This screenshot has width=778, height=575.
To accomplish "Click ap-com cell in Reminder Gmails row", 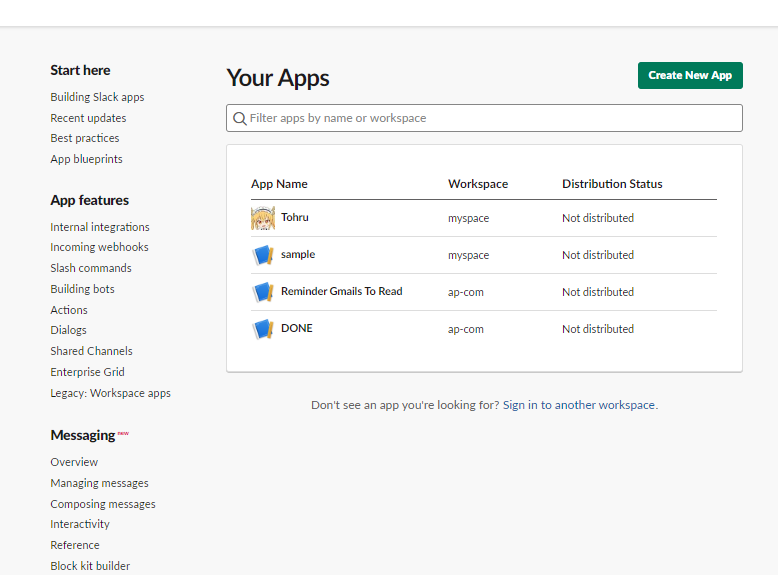I will point(465,292).
